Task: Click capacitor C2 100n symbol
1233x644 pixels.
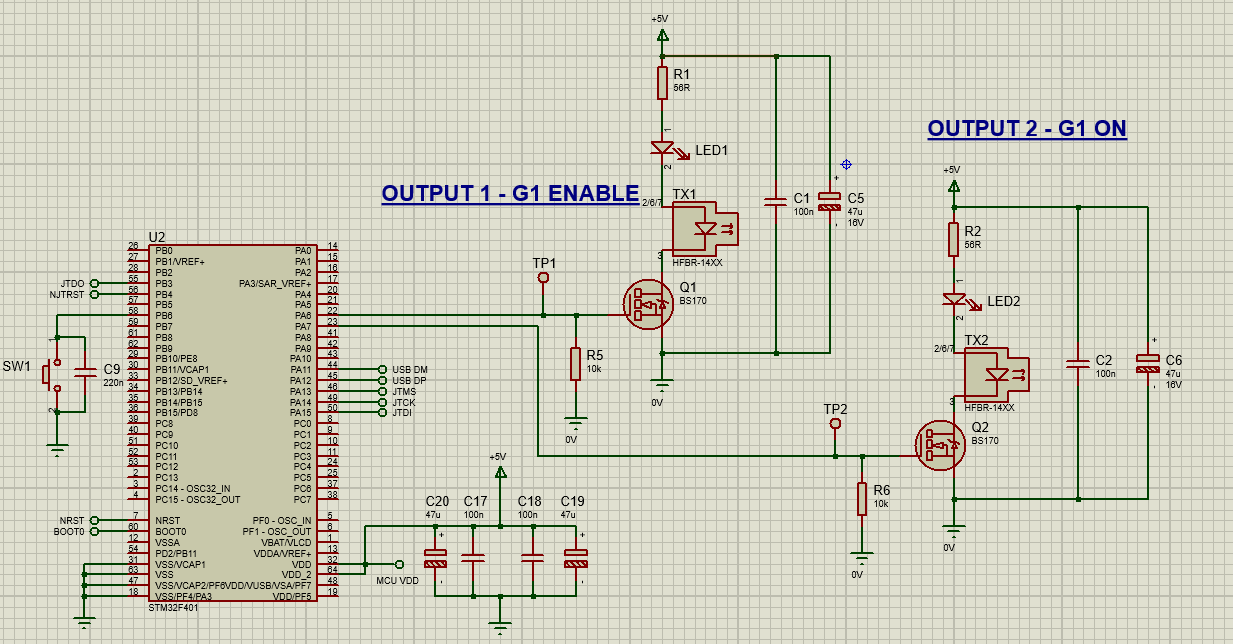Action: coord(1078,363)
